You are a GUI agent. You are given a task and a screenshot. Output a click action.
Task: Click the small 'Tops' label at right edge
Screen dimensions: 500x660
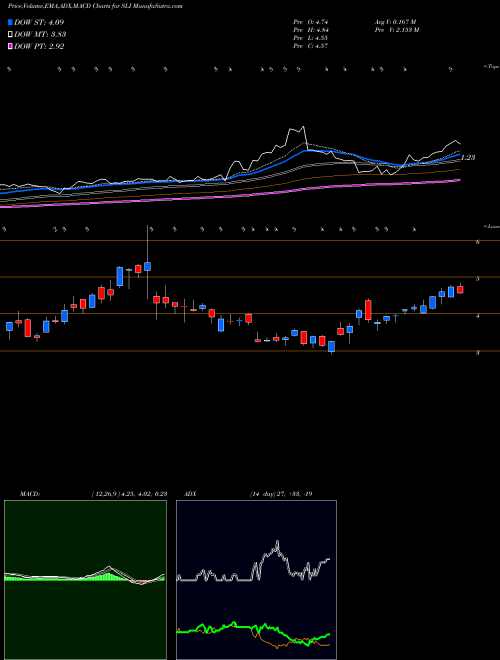[491, 67]
